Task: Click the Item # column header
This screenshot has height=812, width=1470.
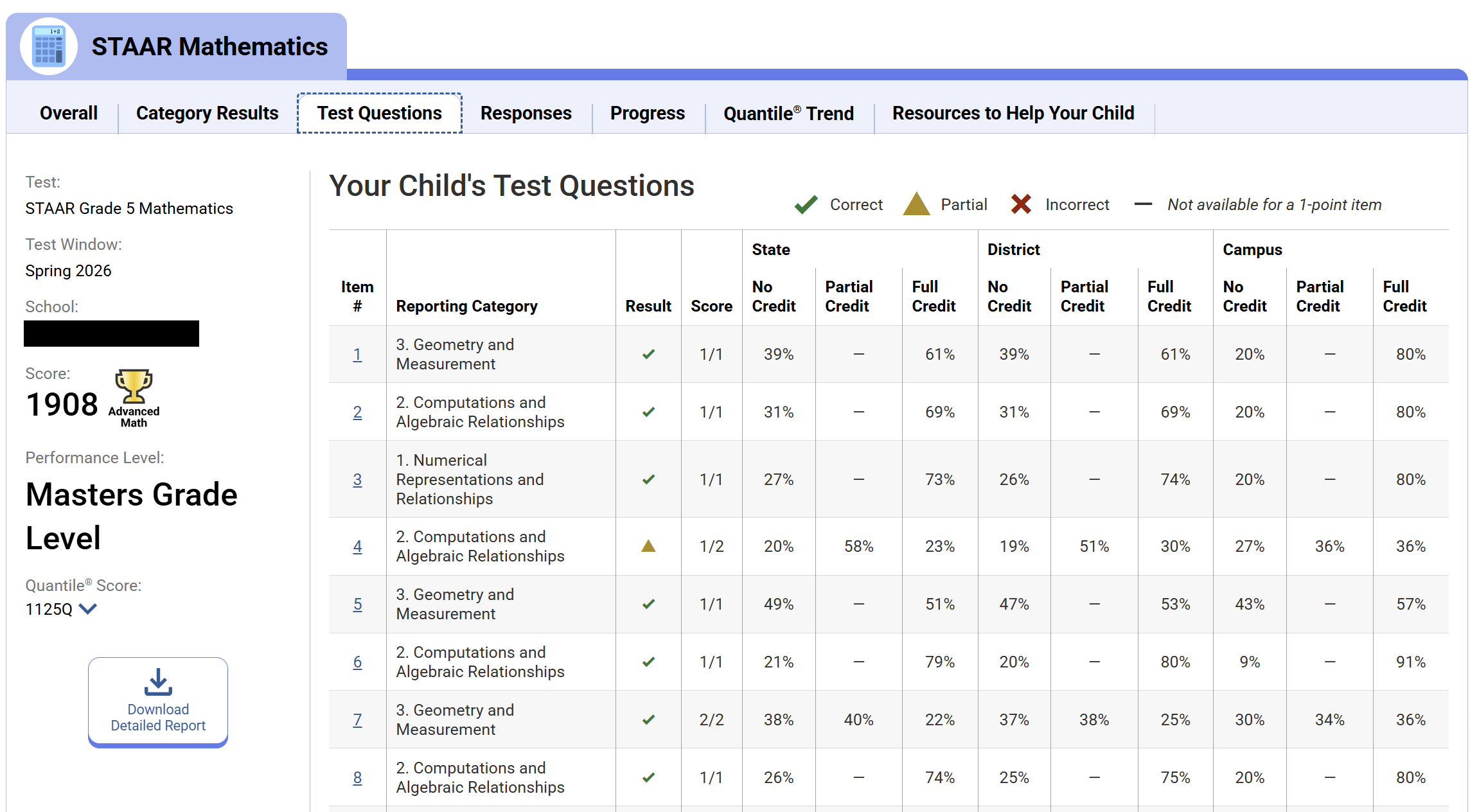Action: [357, 296]
